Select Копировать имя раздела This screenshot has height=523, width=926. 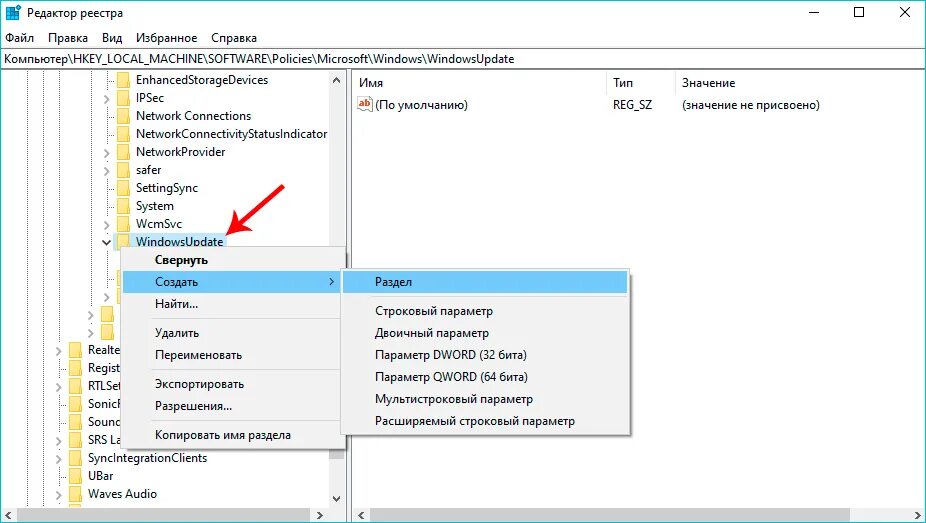pos(231,435)
